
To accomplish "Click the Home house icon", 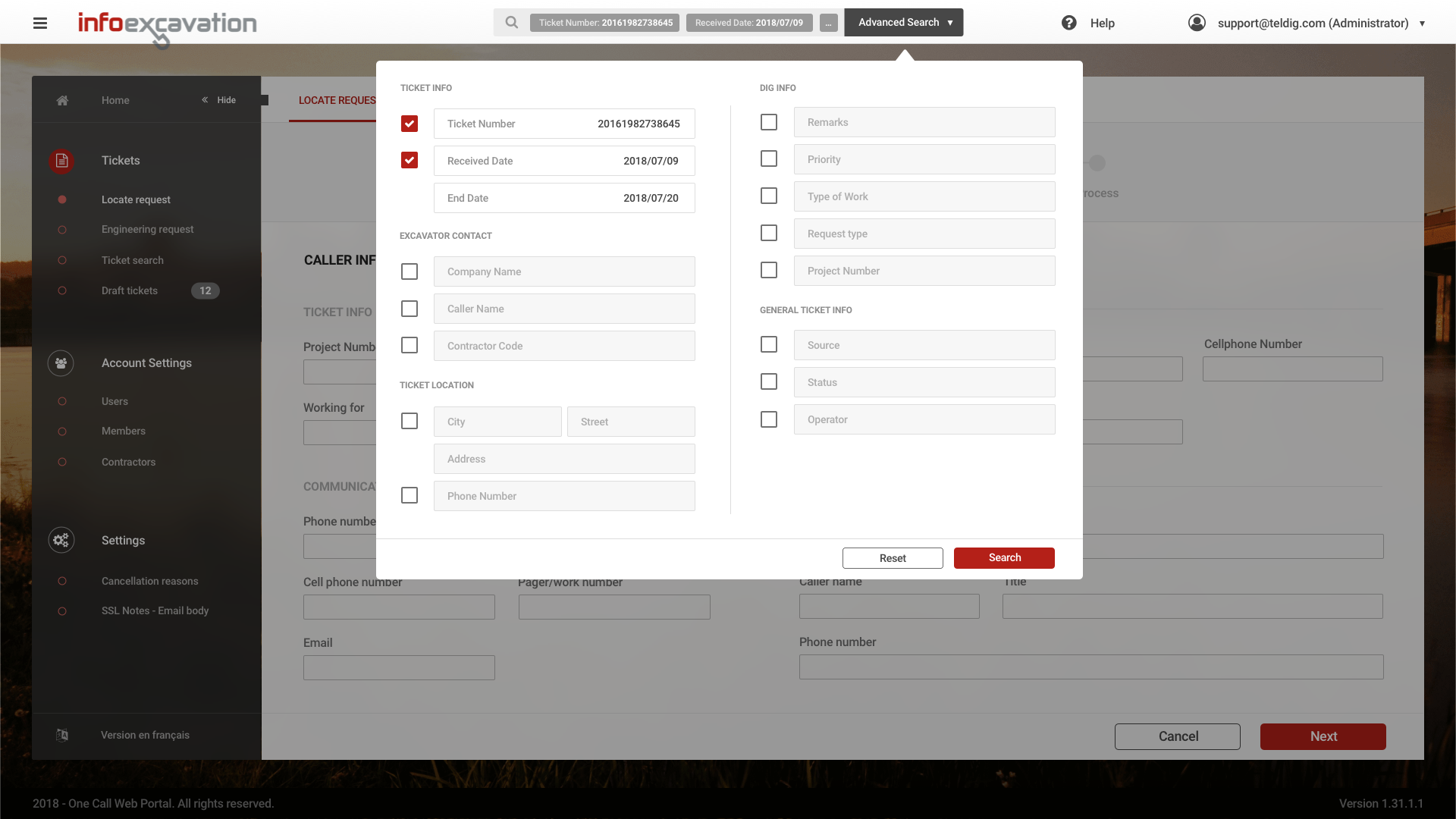I will [62, 100].
